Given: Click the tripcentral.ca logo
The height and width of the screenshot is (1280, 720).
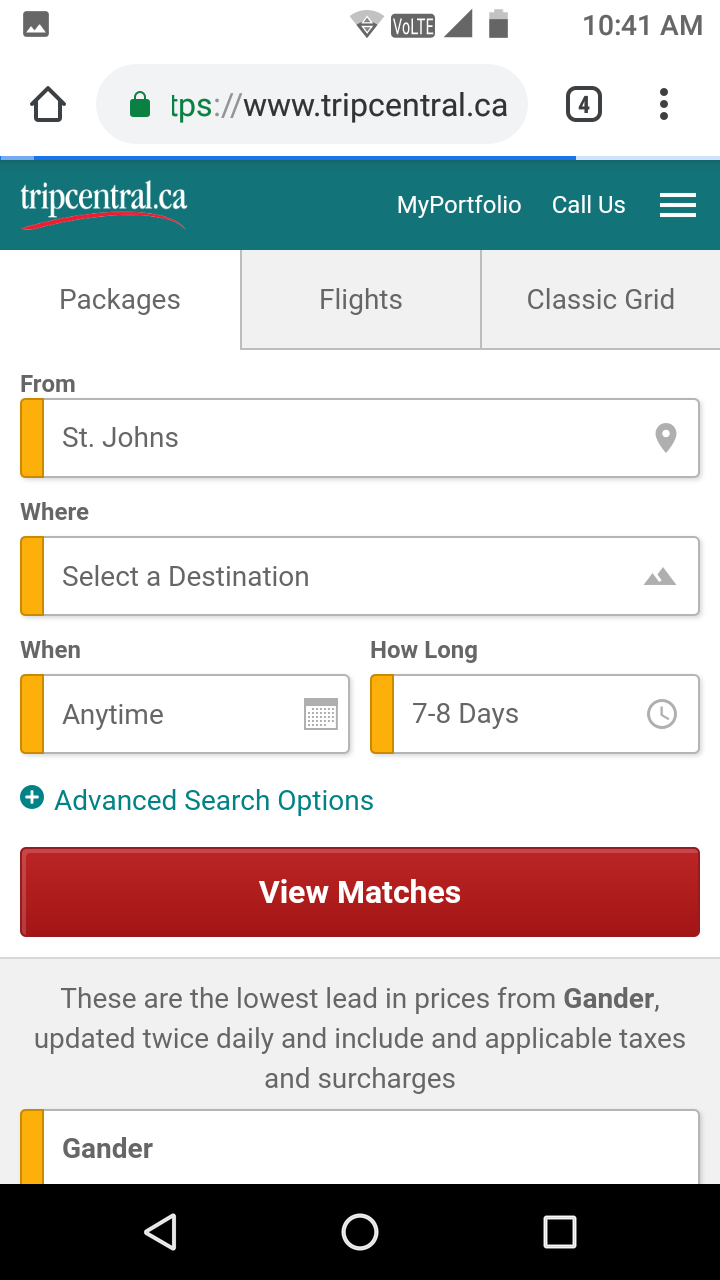Looking at the screenshot, I should [104, 205].
